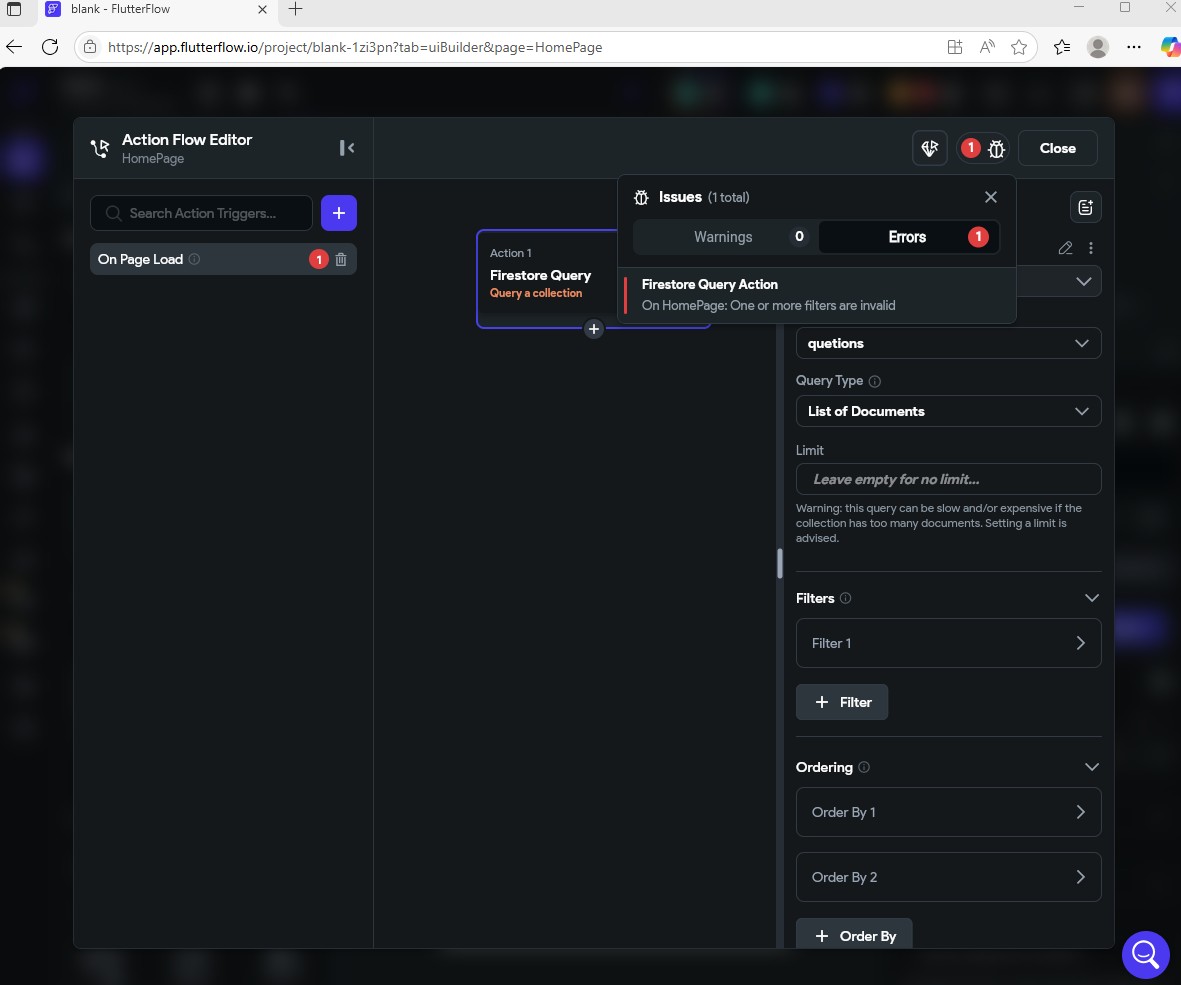Image resolution: width=1181 pixels, height=985 pixels.
Task: Open the browser favorites list icon
Action: tap(1062, 47)
